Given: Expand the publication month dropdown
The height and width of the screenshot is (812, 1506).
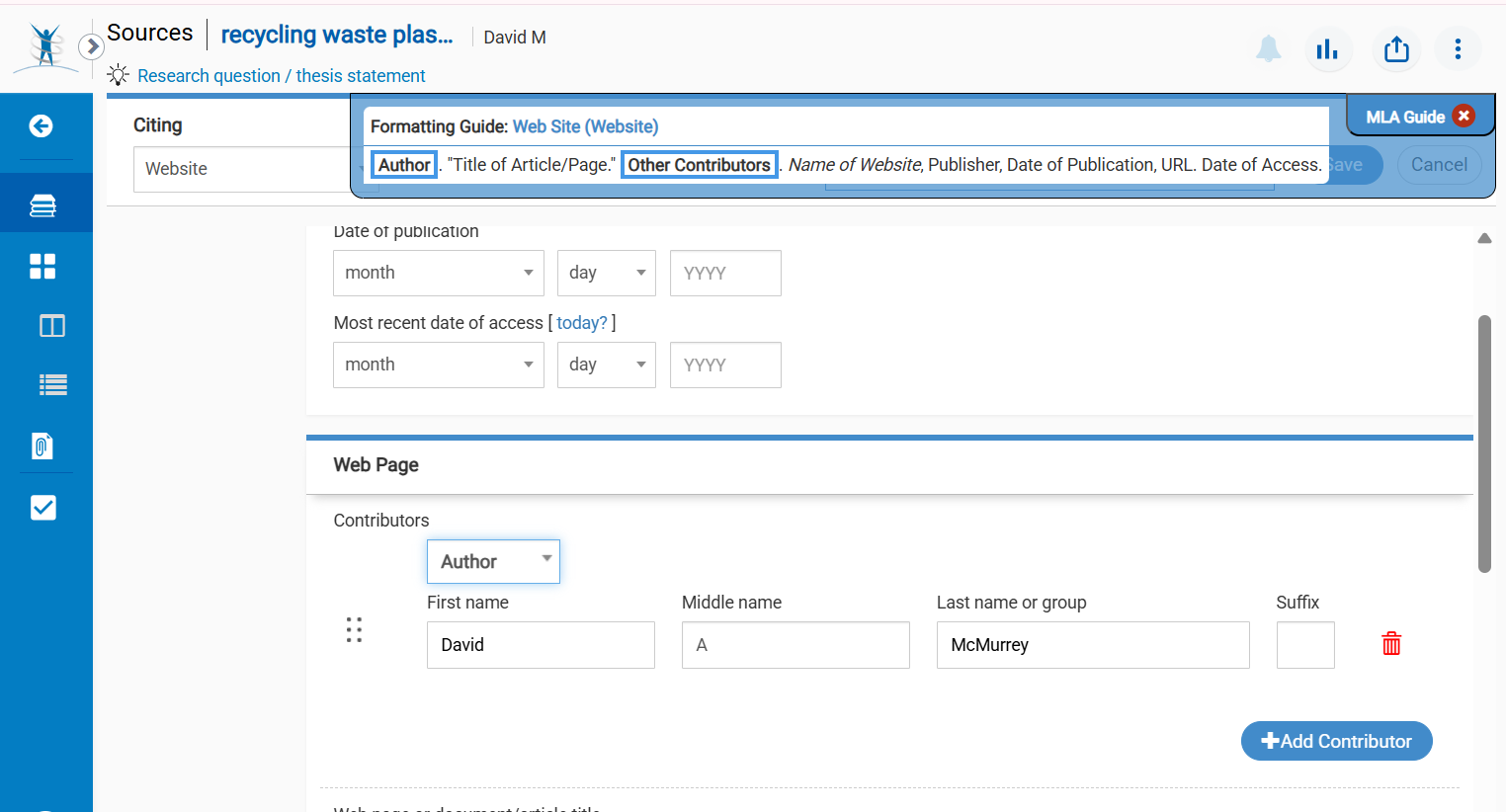Looking at the screenshot, I should pyautogui.click(x=438, y=273).
